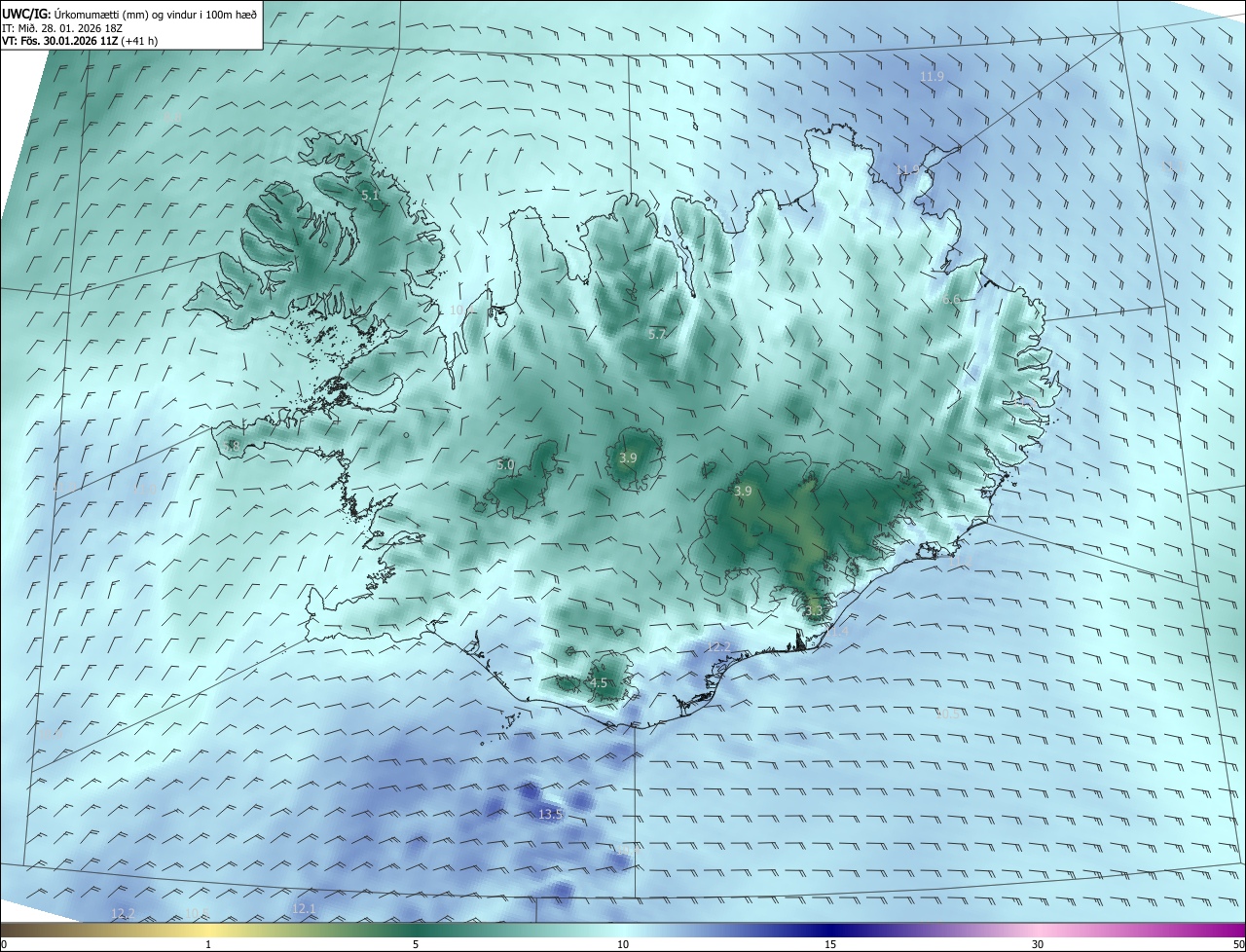Click the 5.1 value label in the Westfjords

pyautogui.click(x=370, y=196)
